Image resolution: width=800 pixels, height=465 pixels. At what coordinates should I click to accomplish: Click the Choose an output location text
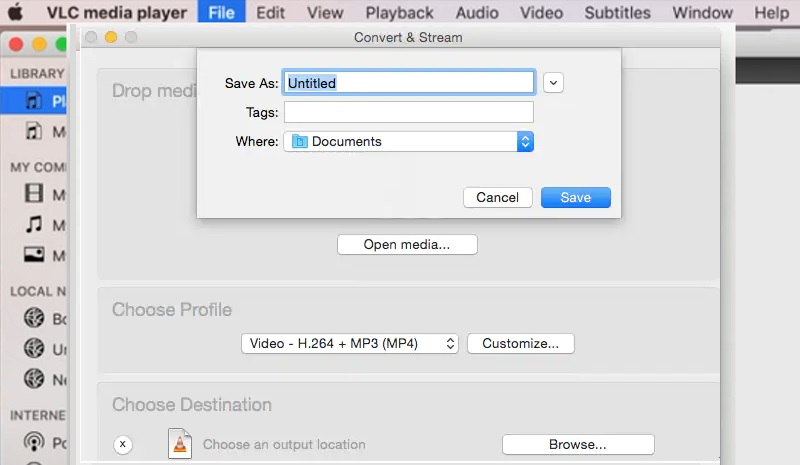pos(284,445)
